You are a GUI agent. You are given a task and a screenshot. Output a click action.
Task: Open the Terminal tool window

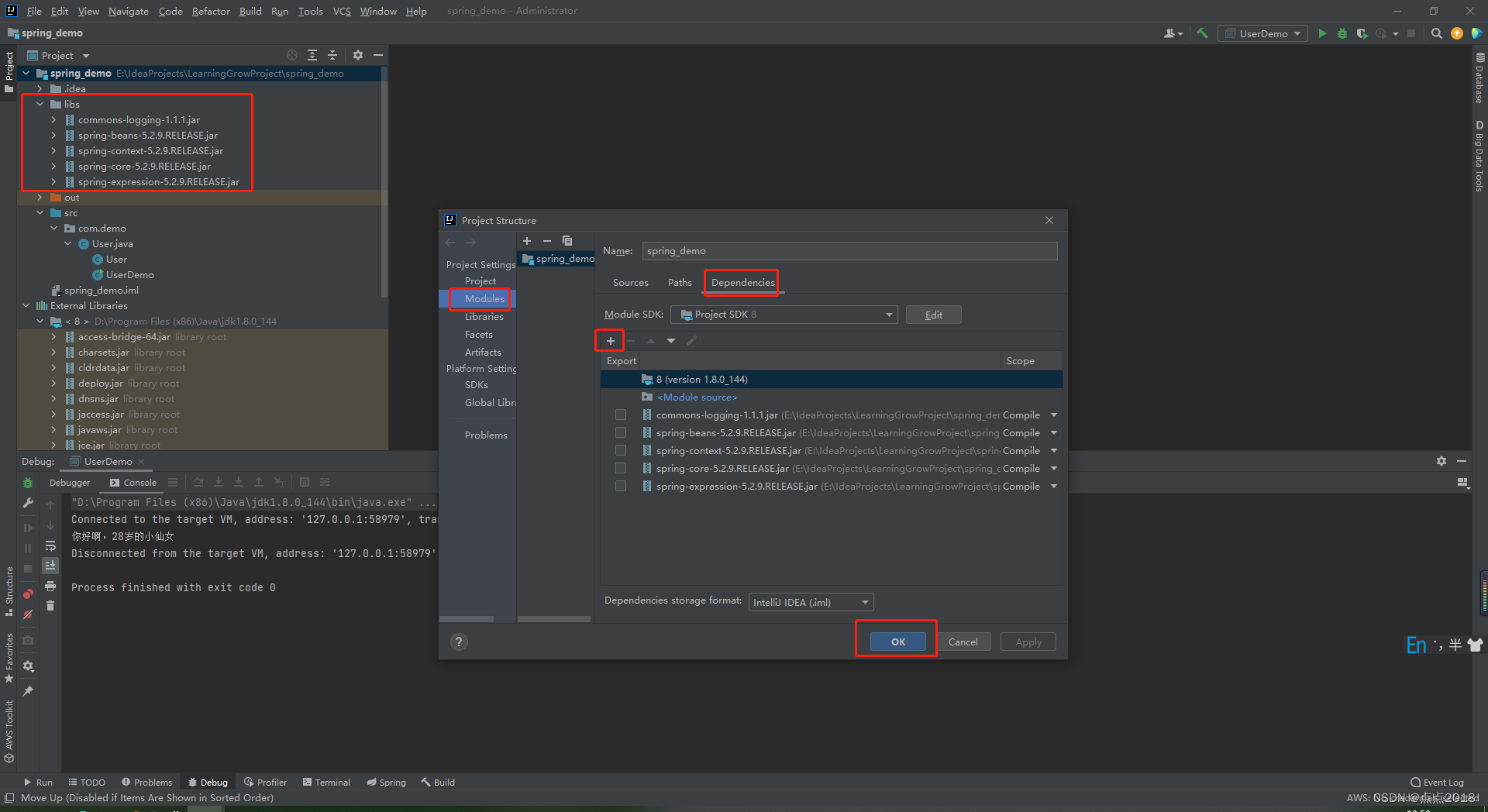click(x=326, y=783)
